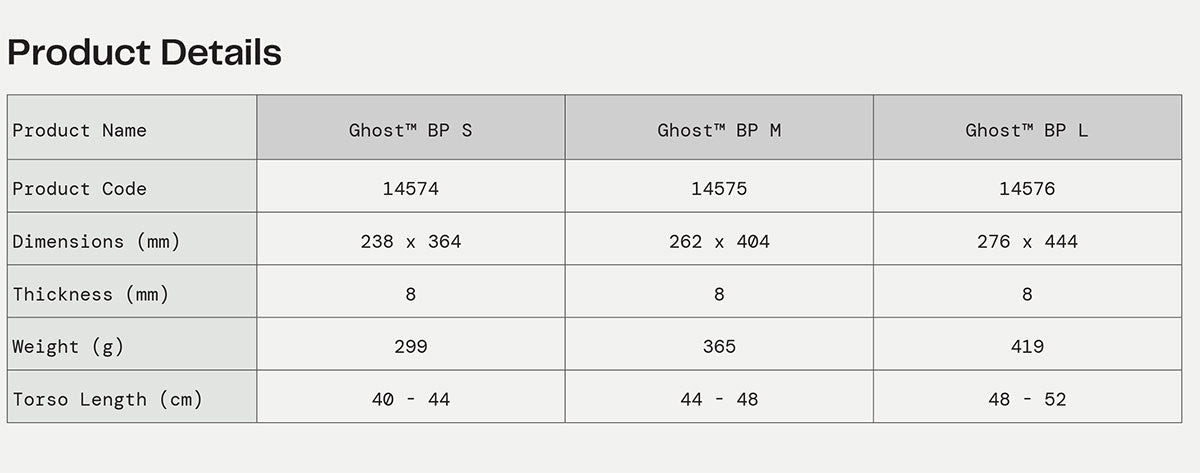This screenshot has width=1200, height=473.
Task: Click the 419 weight value
Action: pos(1027,347)
